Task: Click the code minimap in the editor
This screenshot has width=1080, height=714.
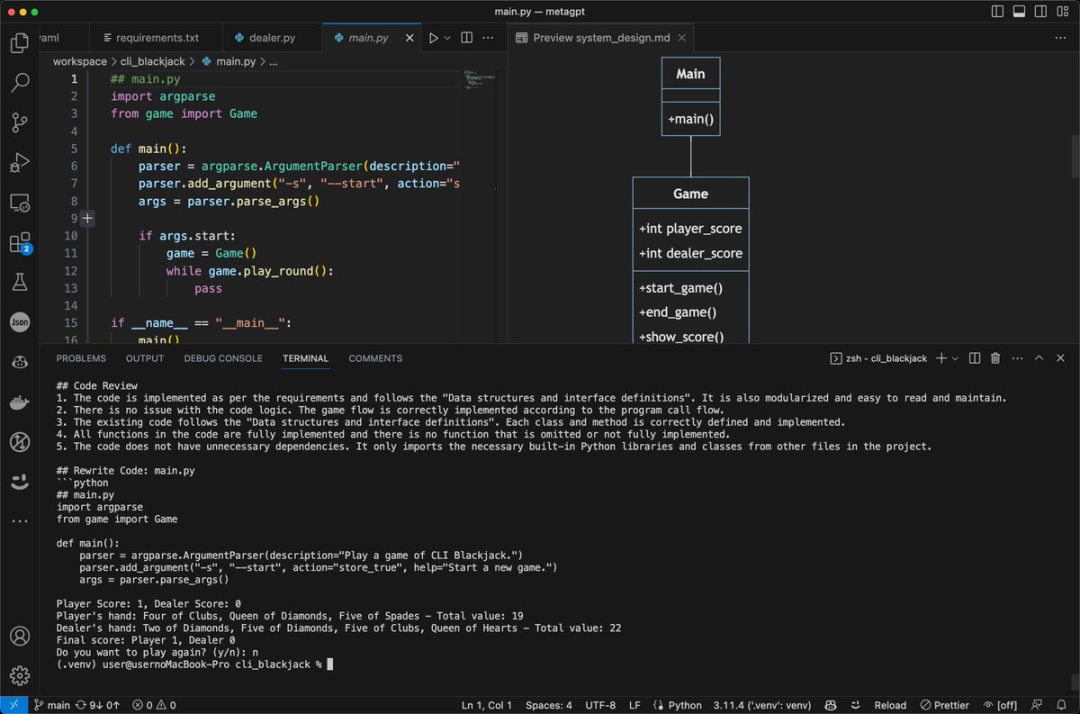Action: pyautogui.click(x=474, y=82)
